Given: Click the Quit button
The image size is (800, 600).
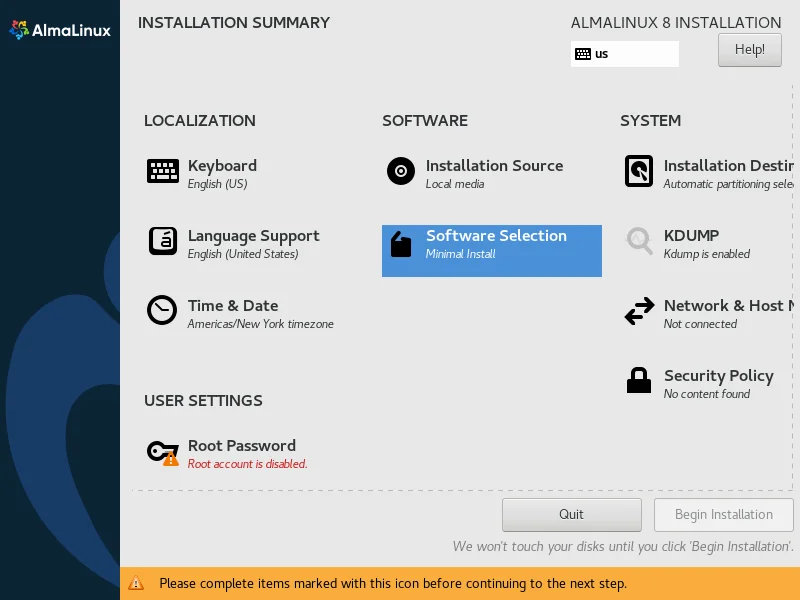Looking at the screenshot, I should click(x=571, y=514).
